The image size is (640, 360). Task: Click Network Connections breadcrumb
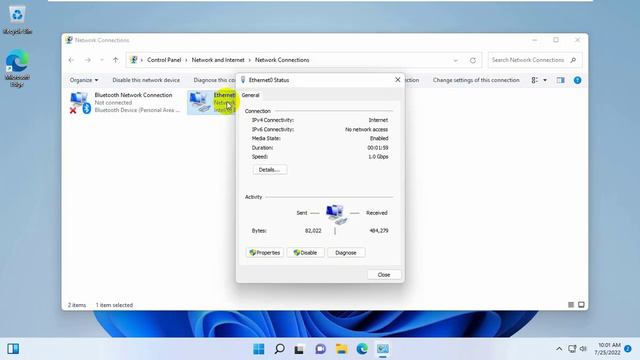pos(282,60)
